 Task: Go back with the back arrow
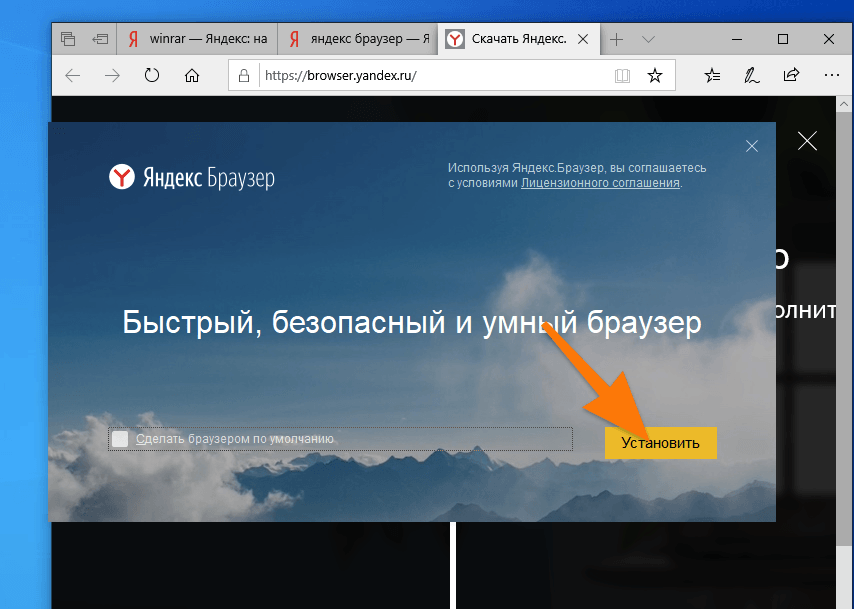72,76
